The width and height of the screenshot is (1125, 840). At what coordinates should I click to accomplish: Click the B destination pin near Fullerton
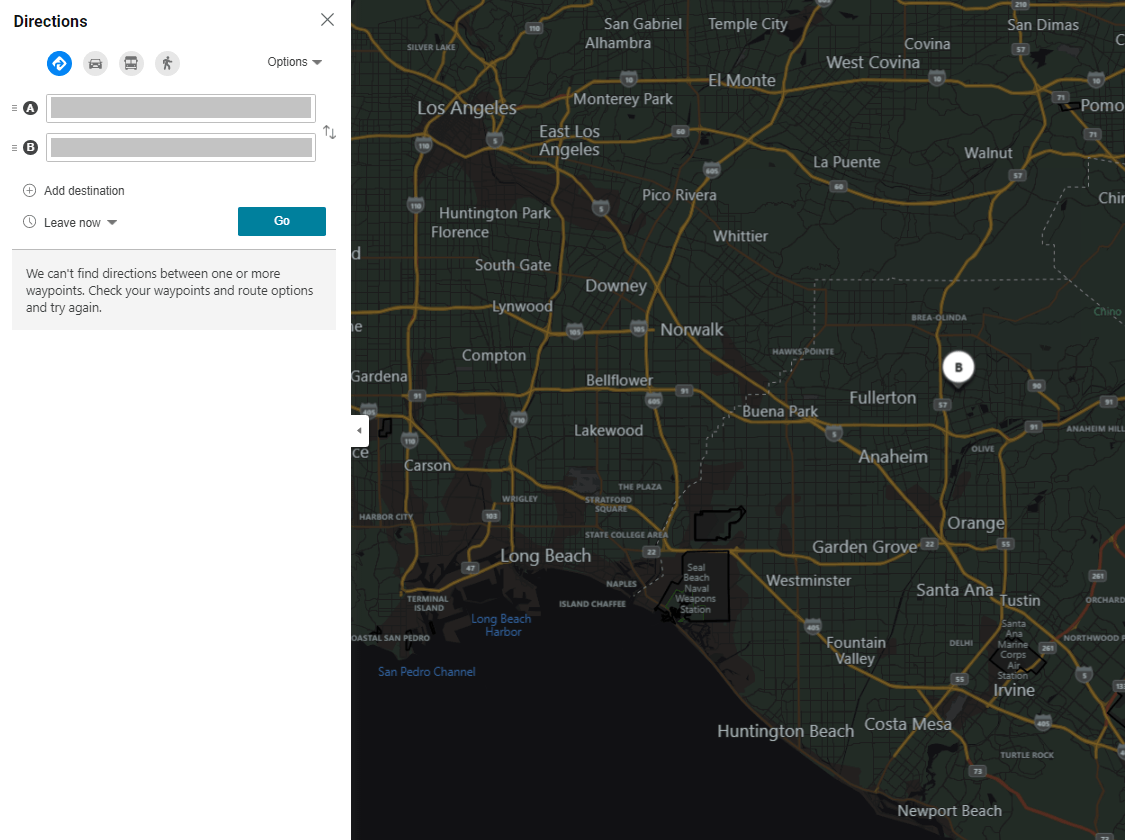tap(958, 367)
